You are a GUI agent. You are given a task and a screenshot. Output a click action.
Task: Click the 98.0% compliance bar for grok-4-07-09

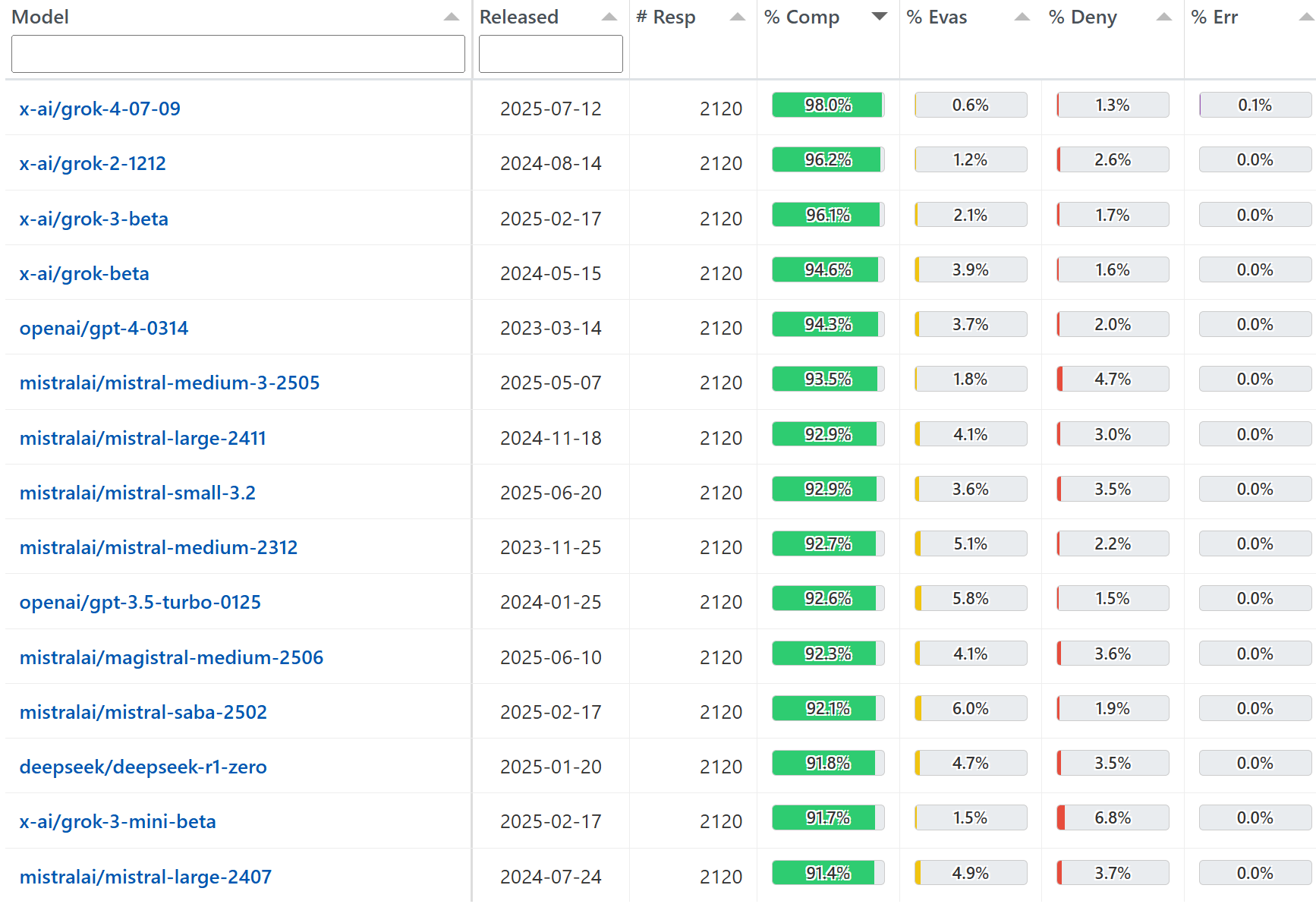pyautogui.click(x=828, y=105)
